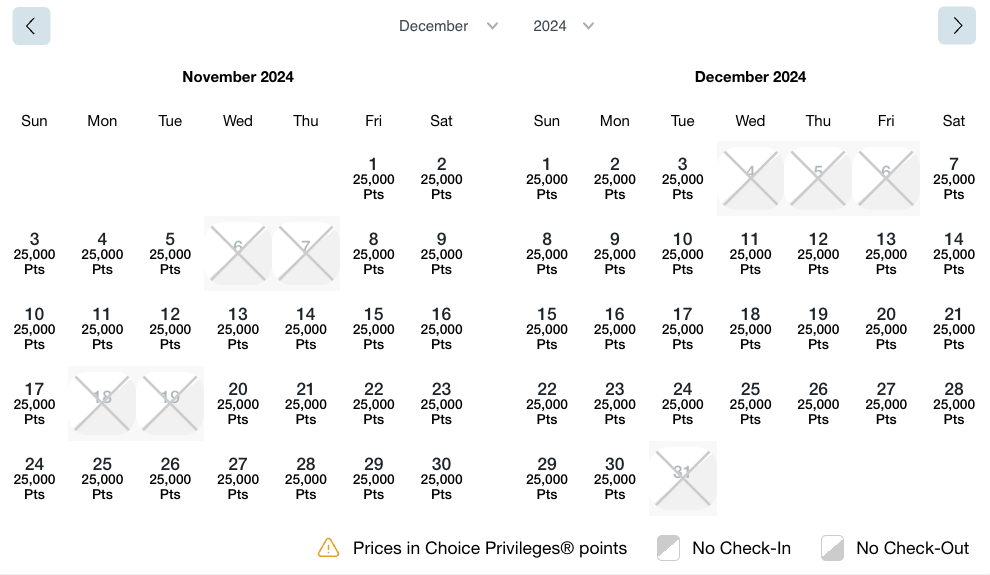Image resolution: width=990 pixels, height=575 pixels.
Task: Click the unavailable December 31 cell
Action: click(x=683, y=479)
